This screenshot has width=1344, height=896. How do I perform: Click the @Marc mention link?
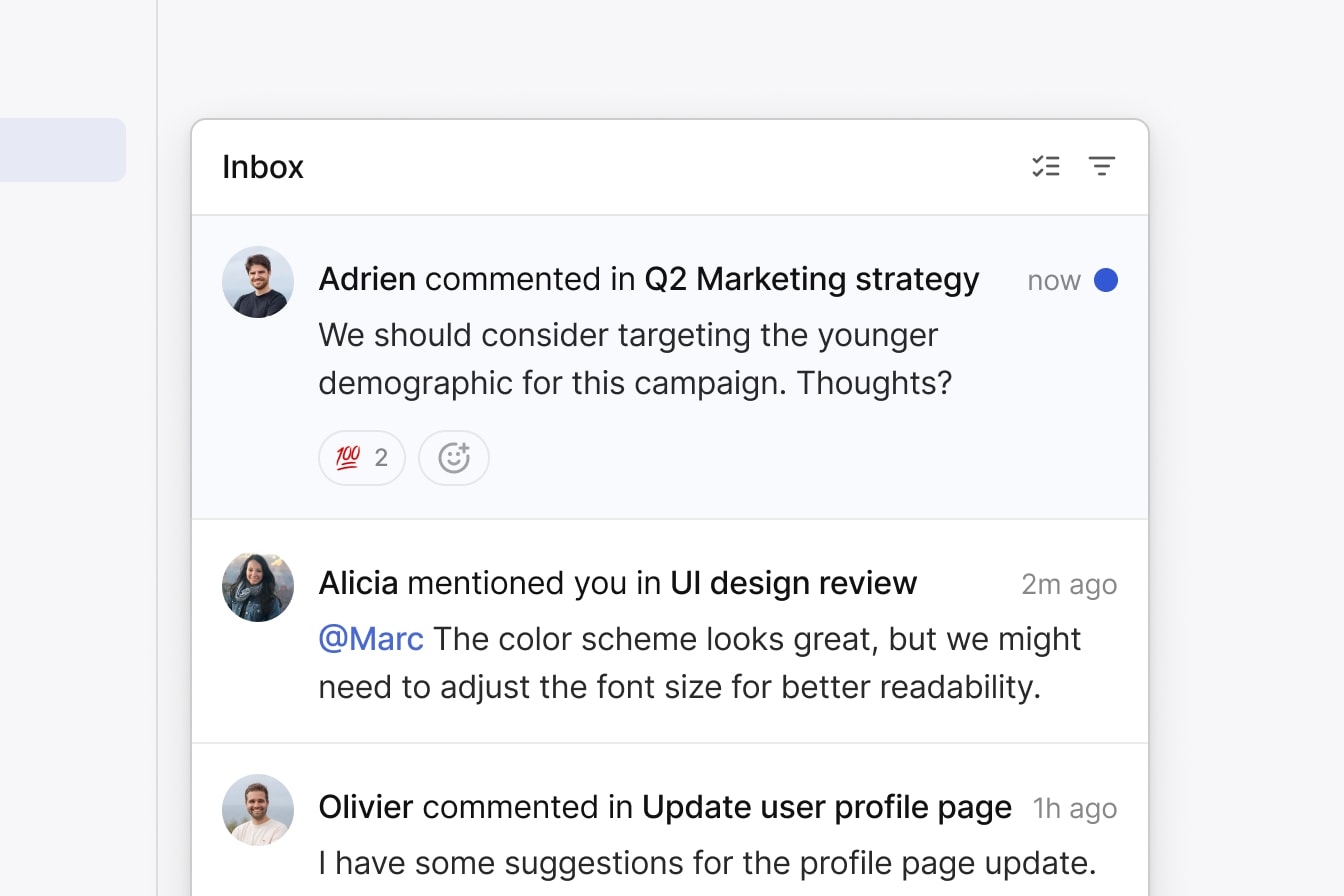(371, 638)
